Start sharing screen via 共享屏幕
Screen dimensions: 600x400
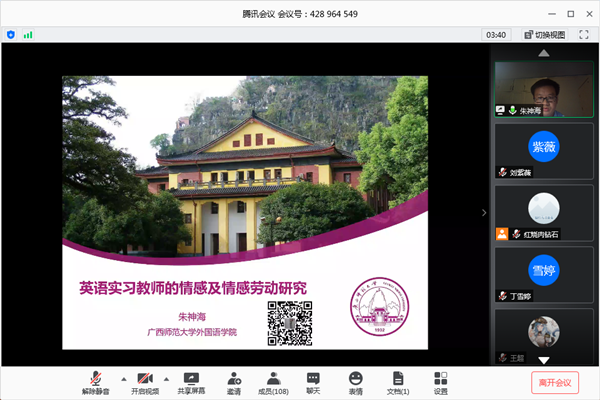click(191, 380)
